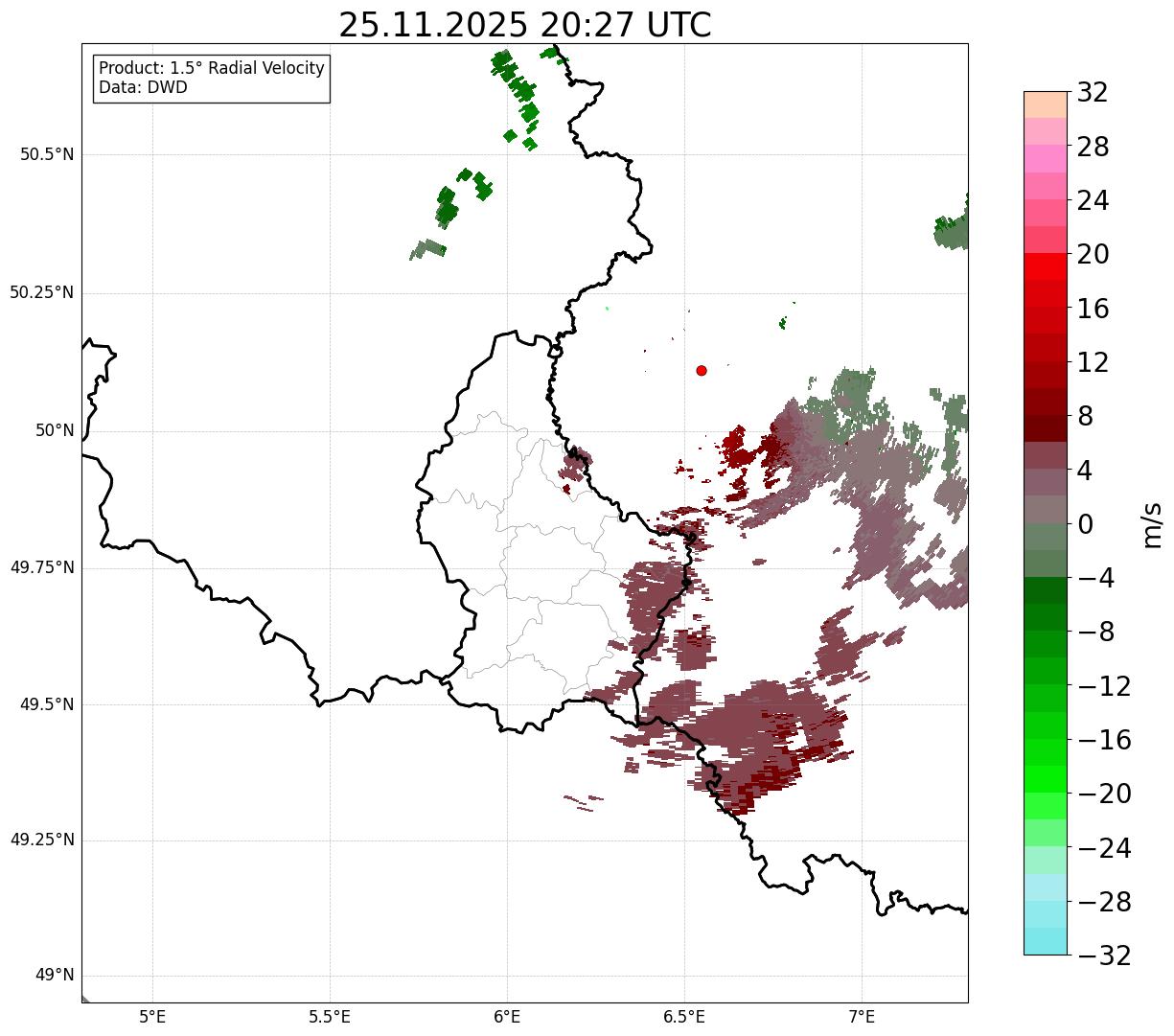
Task: Click the 49.5°N latitude label
Action: 47,704
